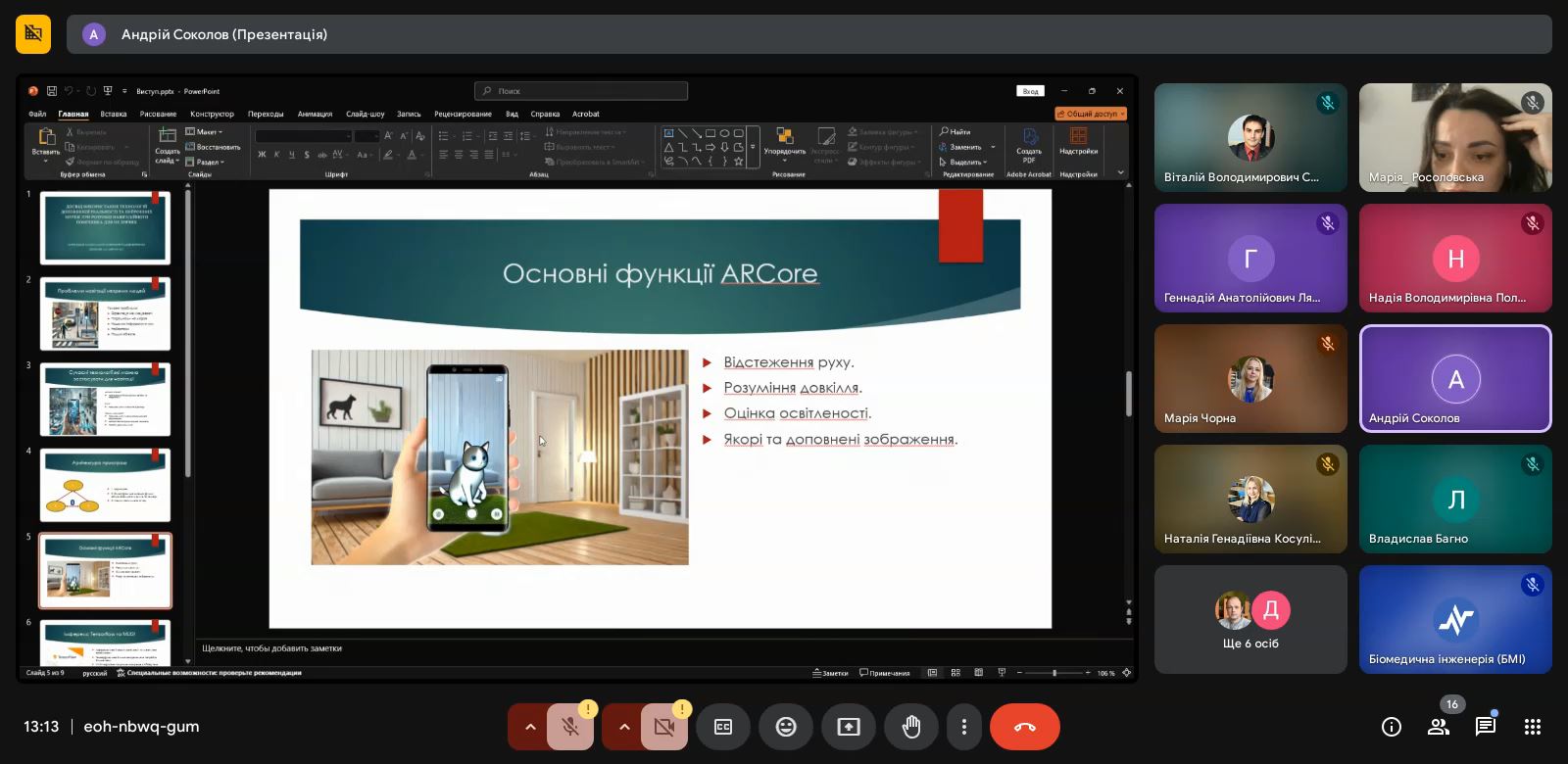The image size is (1568, 764).
Task: Click the Undo arrow in PowerPoint title bar
Action: tap(69, 91)
